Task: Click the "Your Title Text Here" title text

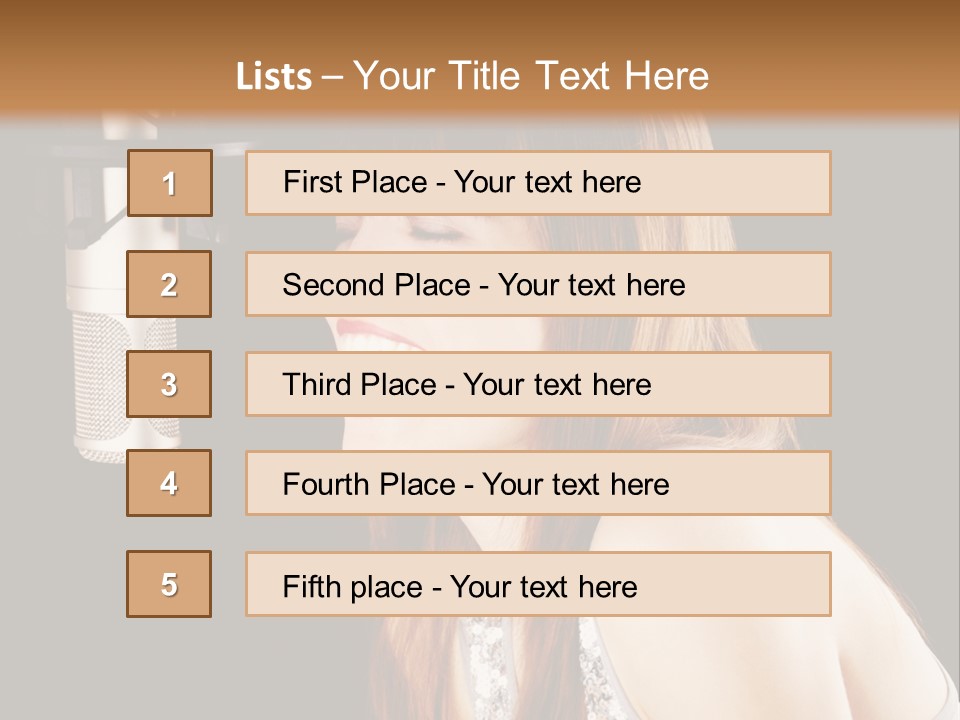Action: point(531,76)
